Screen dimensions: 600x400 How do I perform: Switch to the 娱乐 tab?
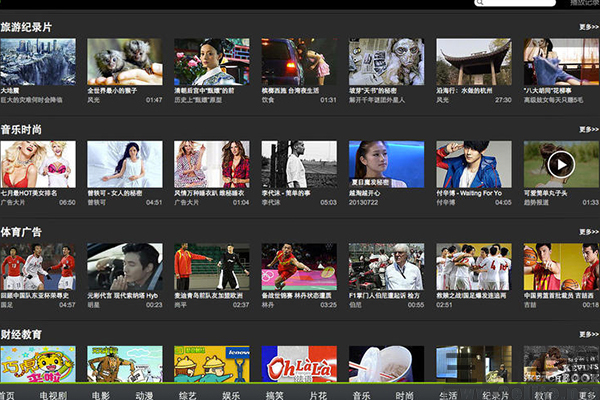coord(231,395)
